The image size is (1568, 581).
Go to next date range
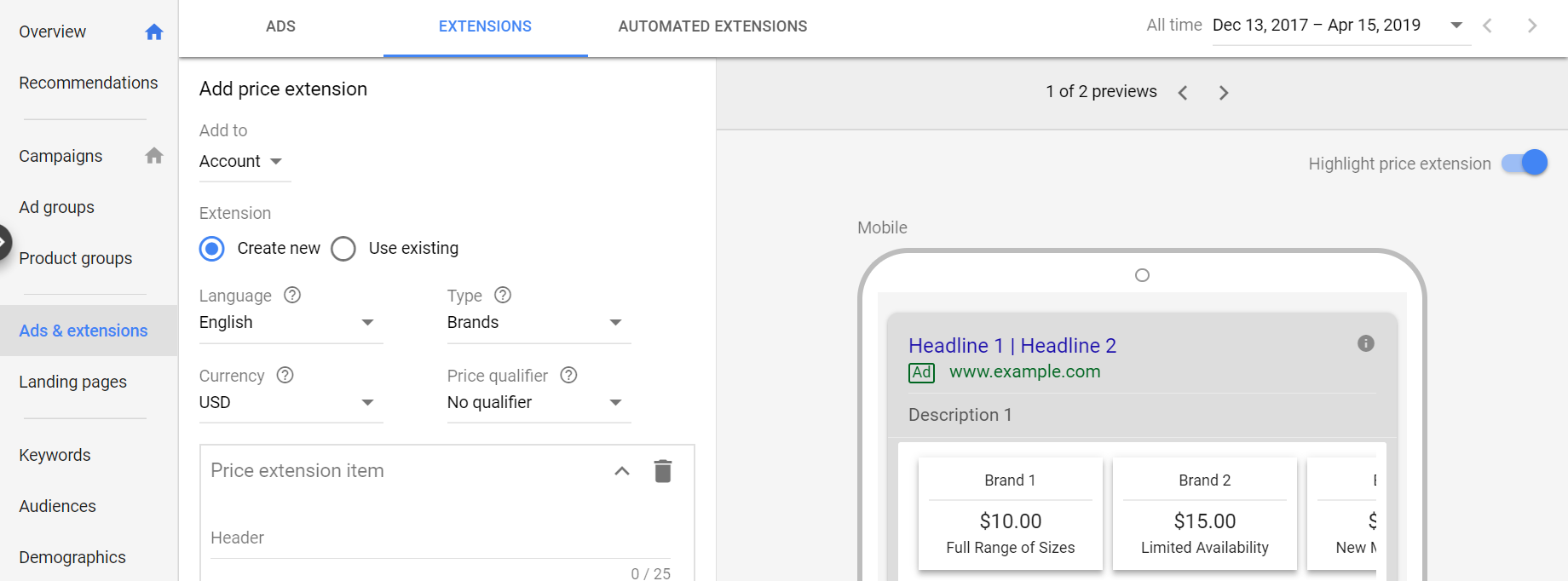1532,26
